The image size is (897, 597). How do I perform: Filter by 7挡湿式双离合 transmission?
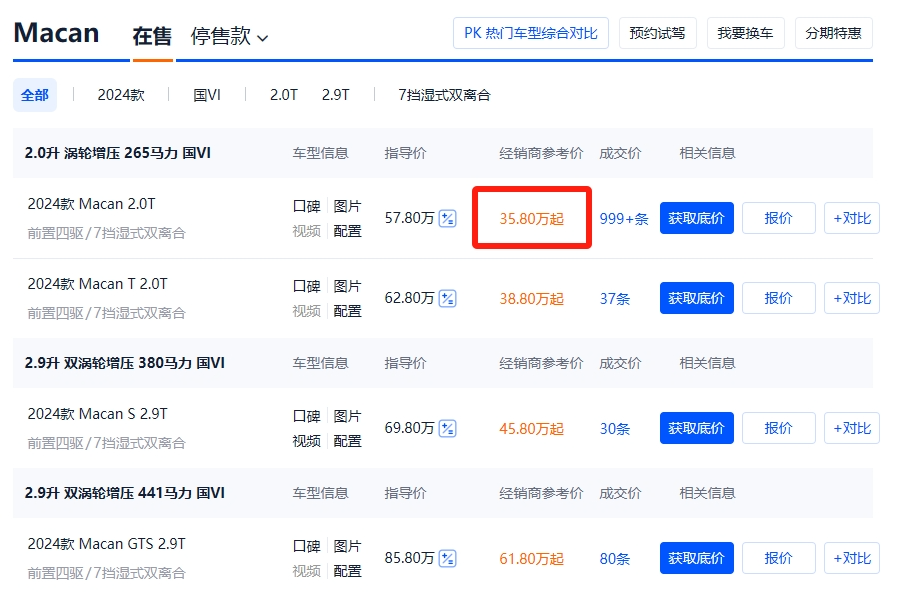(x=444, y=95)
